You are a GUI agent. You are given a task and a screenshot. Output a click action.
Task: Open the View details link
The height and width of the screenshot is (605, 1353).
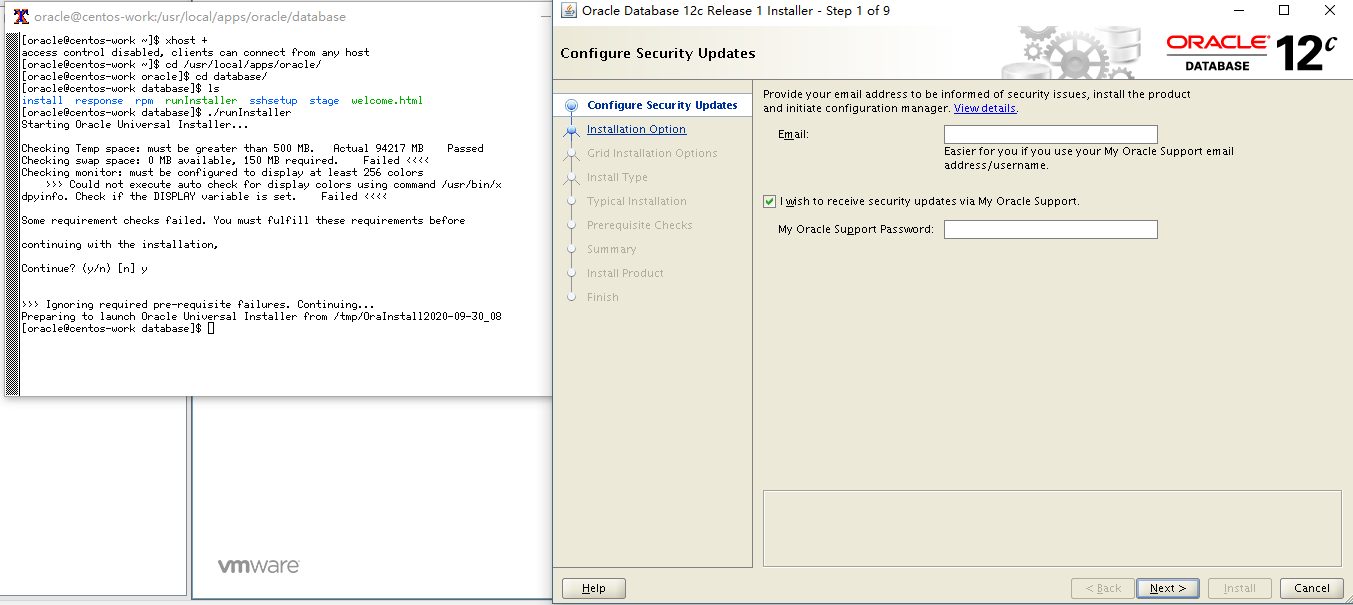point(985,108)
